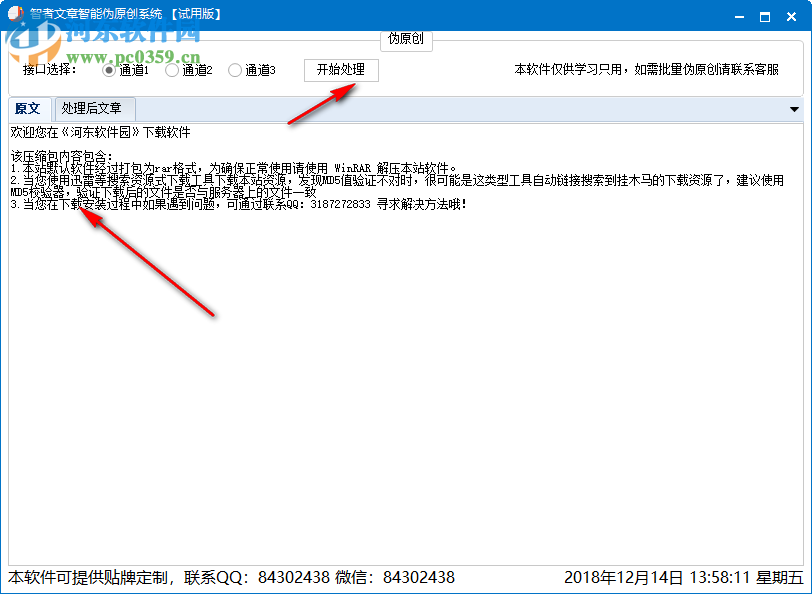Click status bar text 联系QQ: 84302438
Viewport: 812px width, 594px height.
[x=256, y=577]
